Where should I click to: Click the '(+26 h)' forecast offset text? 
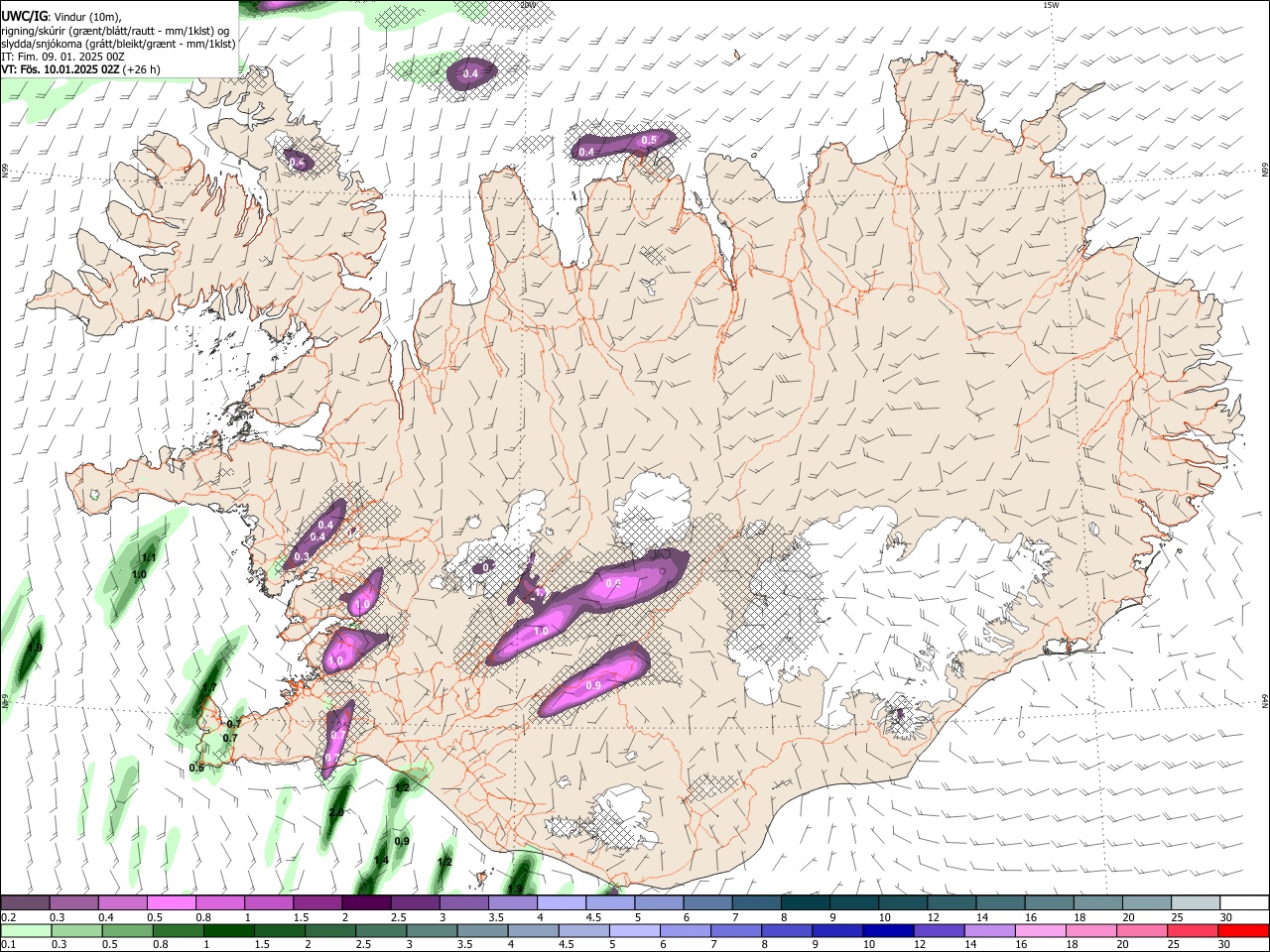pos(143,69)
